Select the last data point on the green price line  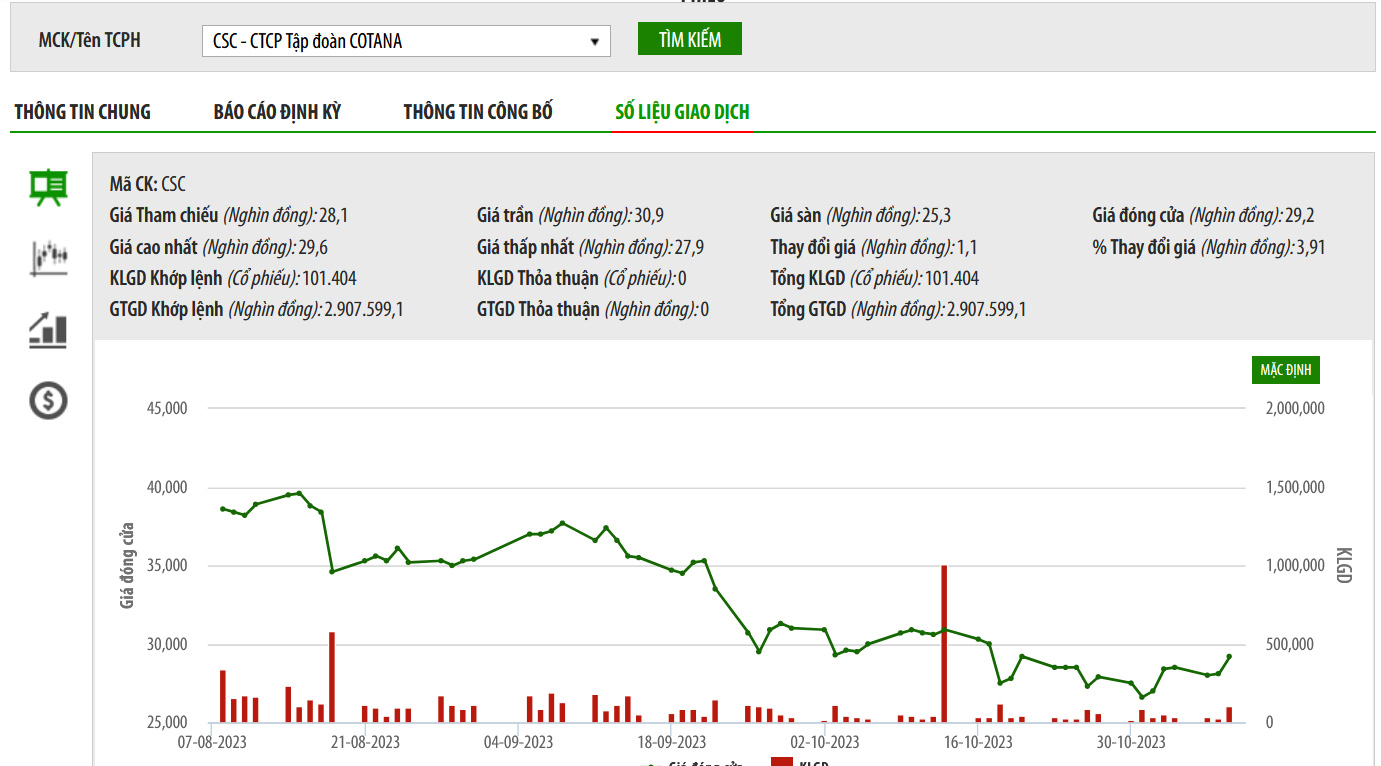click(x=1229, y=657)
